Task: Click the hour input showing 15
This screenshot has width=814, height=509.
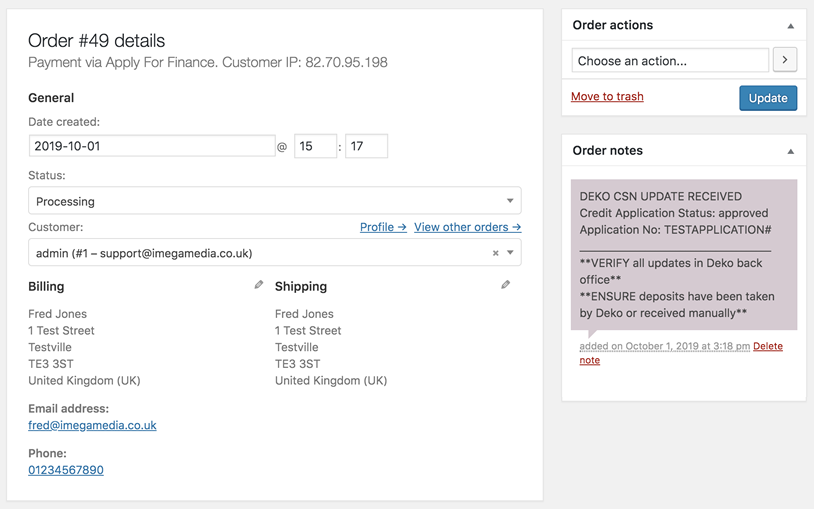Action: pos(315,146)
